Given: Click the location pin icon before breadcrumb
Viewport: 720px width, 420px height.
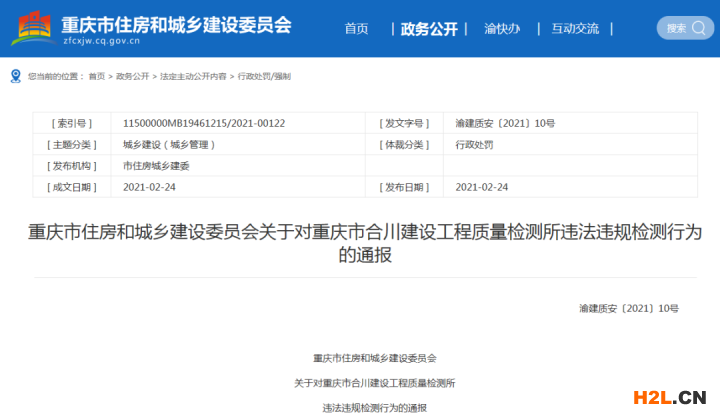Looking at the screenshot, I should (15, 76).
